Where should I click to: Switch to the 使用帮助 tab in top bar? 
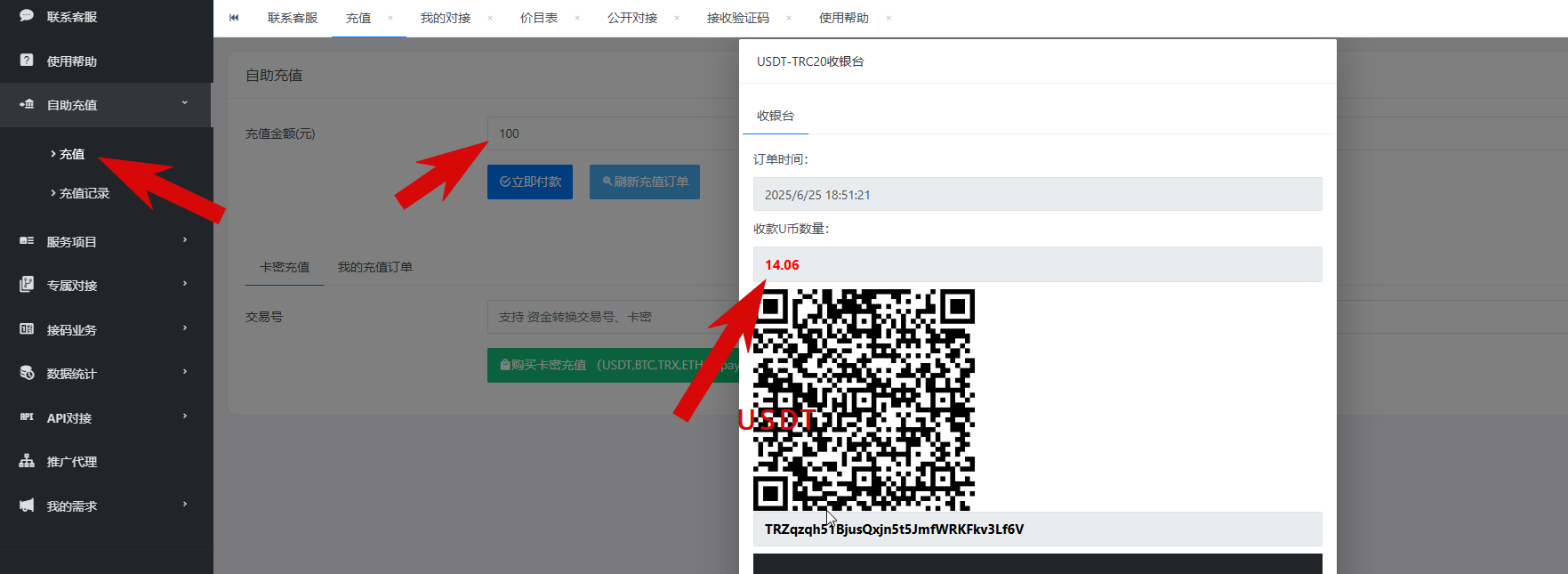click(844, 18)
